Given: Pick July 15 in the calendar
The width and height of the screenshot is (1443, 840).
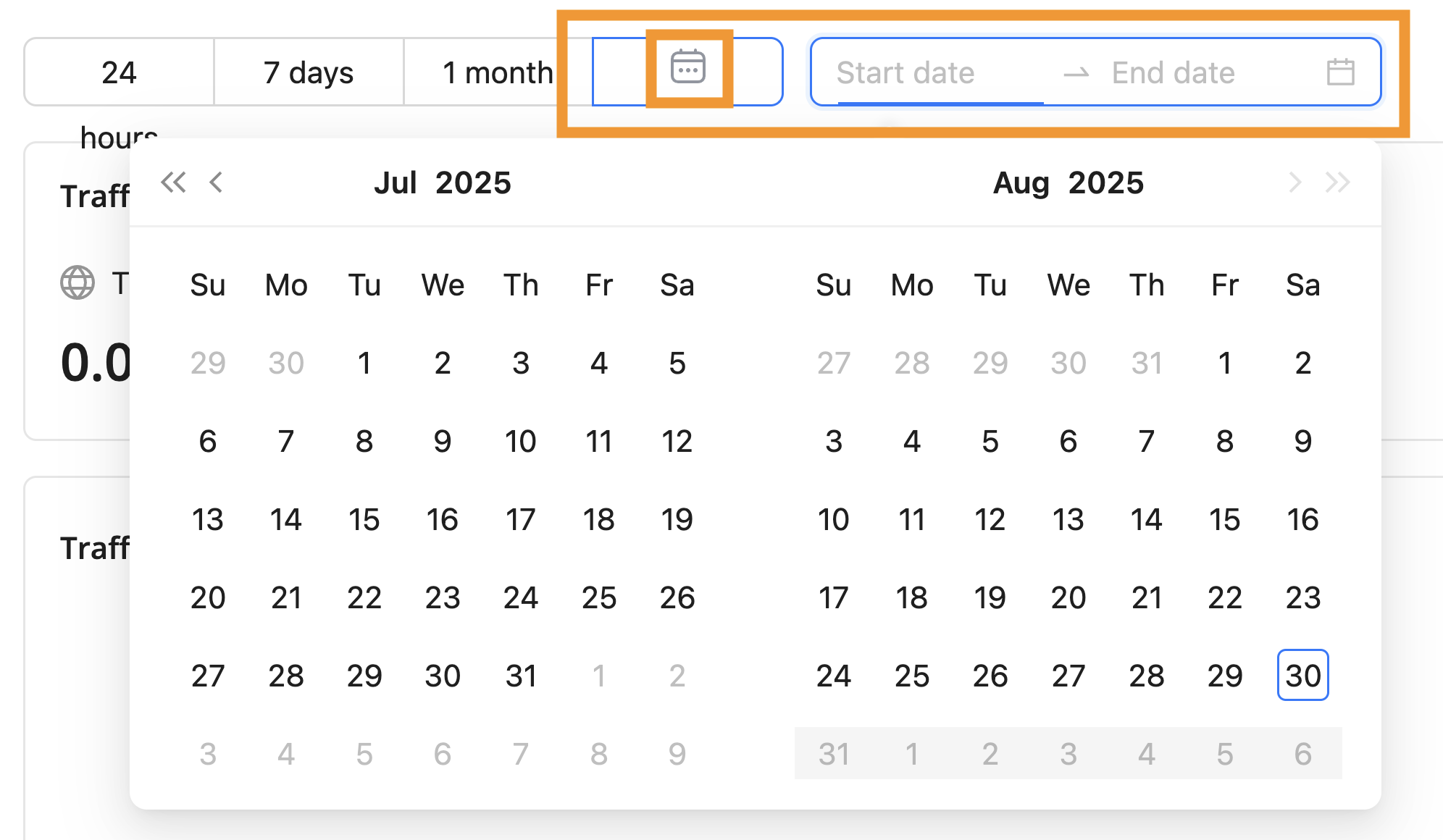Looking at the screenshot, I should click(364, 519).
